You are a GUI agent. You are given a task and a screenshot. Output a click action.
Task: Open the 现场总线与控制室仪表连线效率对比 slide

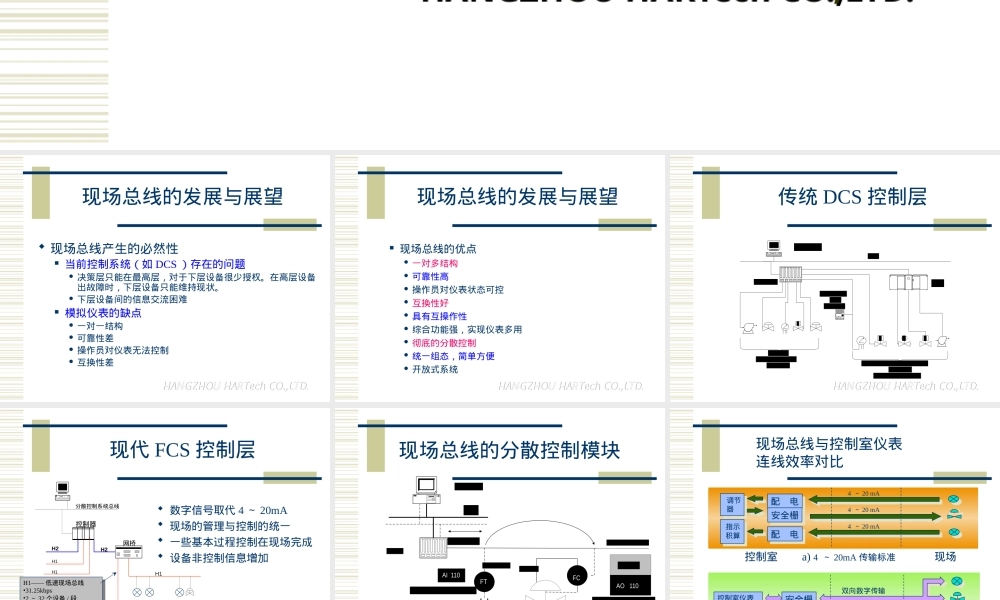tap(835, 504)
